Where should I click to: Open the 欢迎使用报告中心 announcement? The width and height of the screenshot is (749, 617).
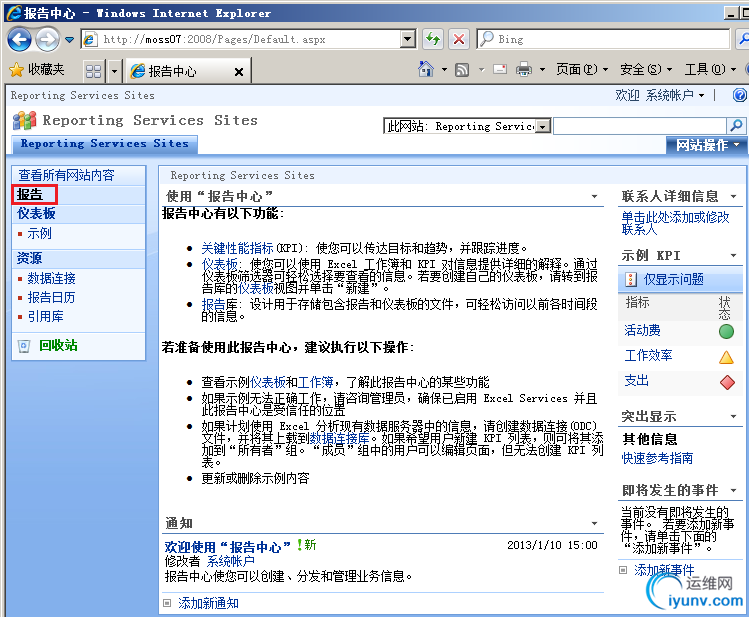pos(228,547)
